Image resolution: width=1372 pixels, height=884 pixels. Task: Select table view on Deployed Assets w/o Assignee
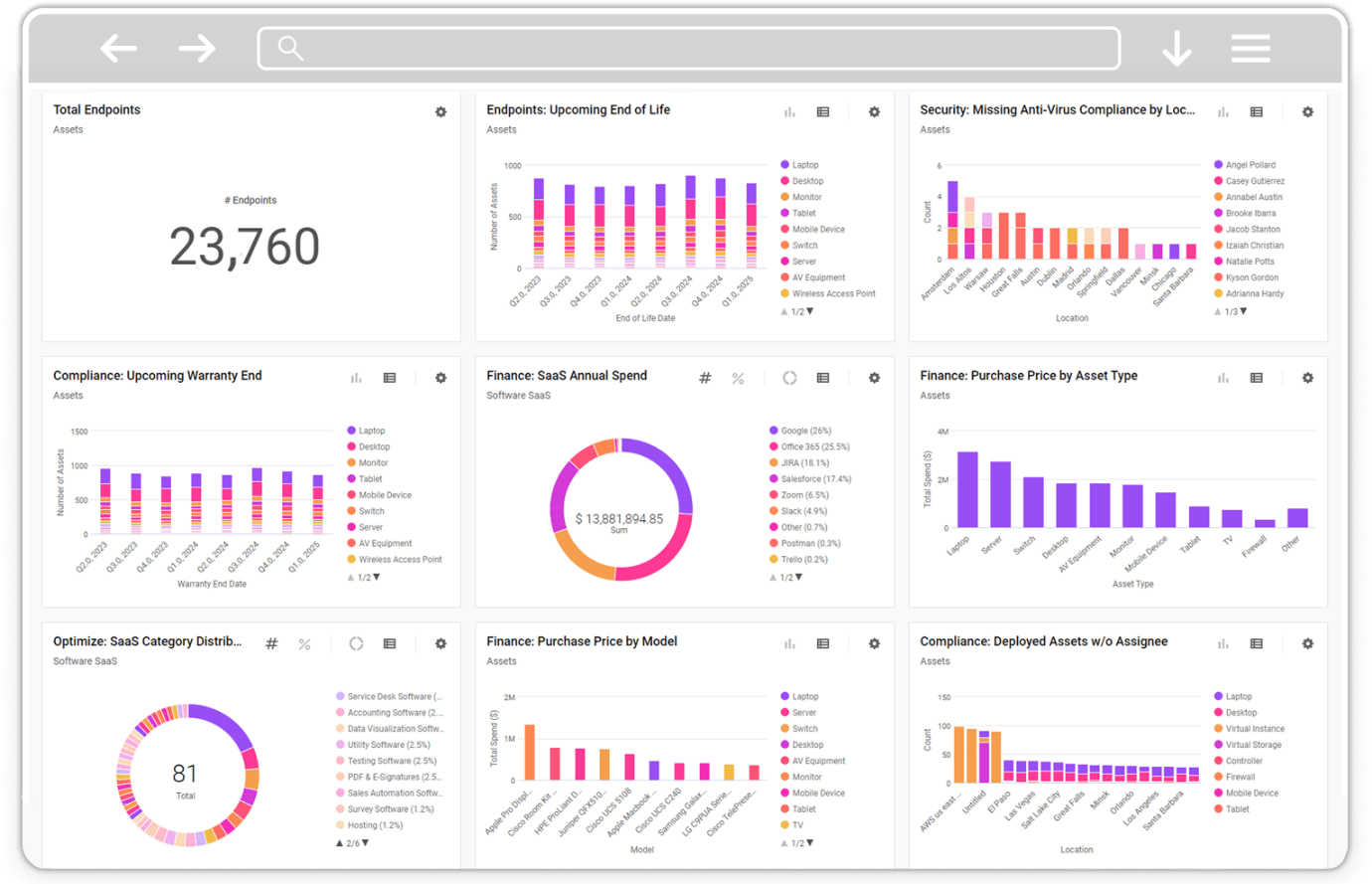click(1257, 643)
